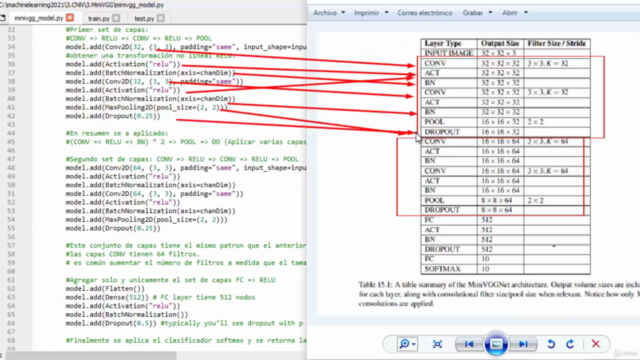Screen dimensions: 640x360
Task: Click the "Layer Type" table header
Action: [443, 43]
